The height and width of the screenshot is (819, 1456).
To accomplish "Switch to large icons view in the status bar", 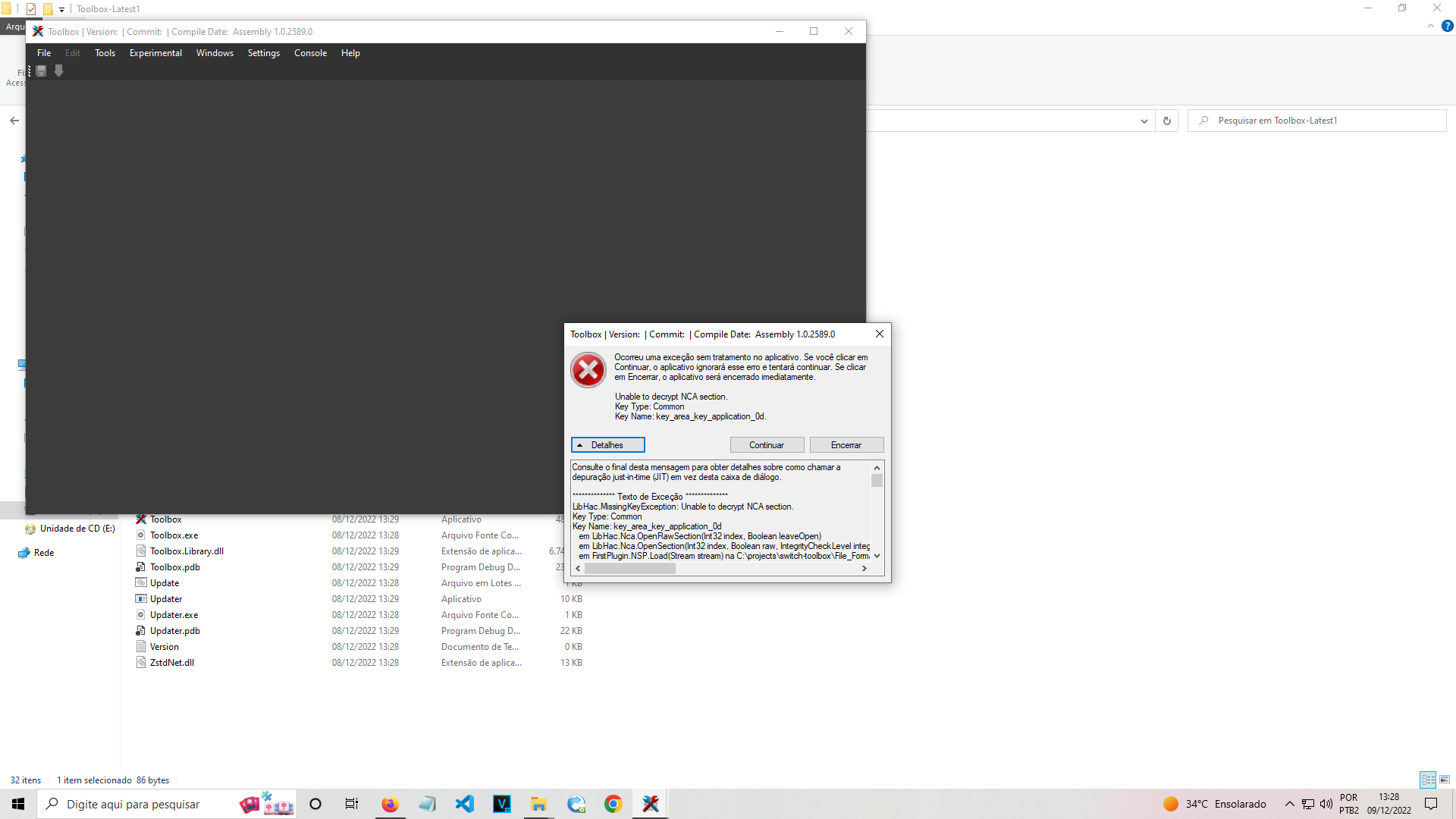I will [1443, 779].
